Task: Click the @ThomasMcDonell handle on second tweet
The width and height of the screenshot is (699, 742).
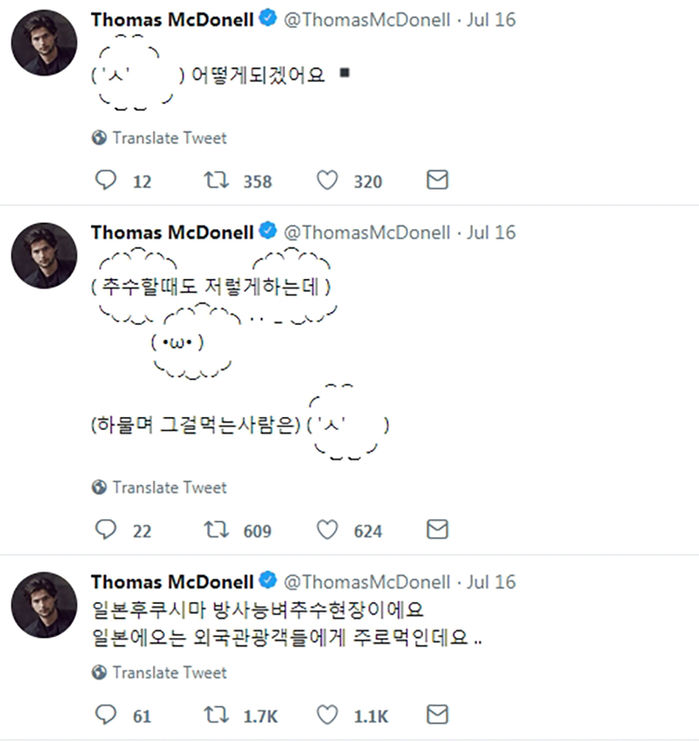Action: 367,232
